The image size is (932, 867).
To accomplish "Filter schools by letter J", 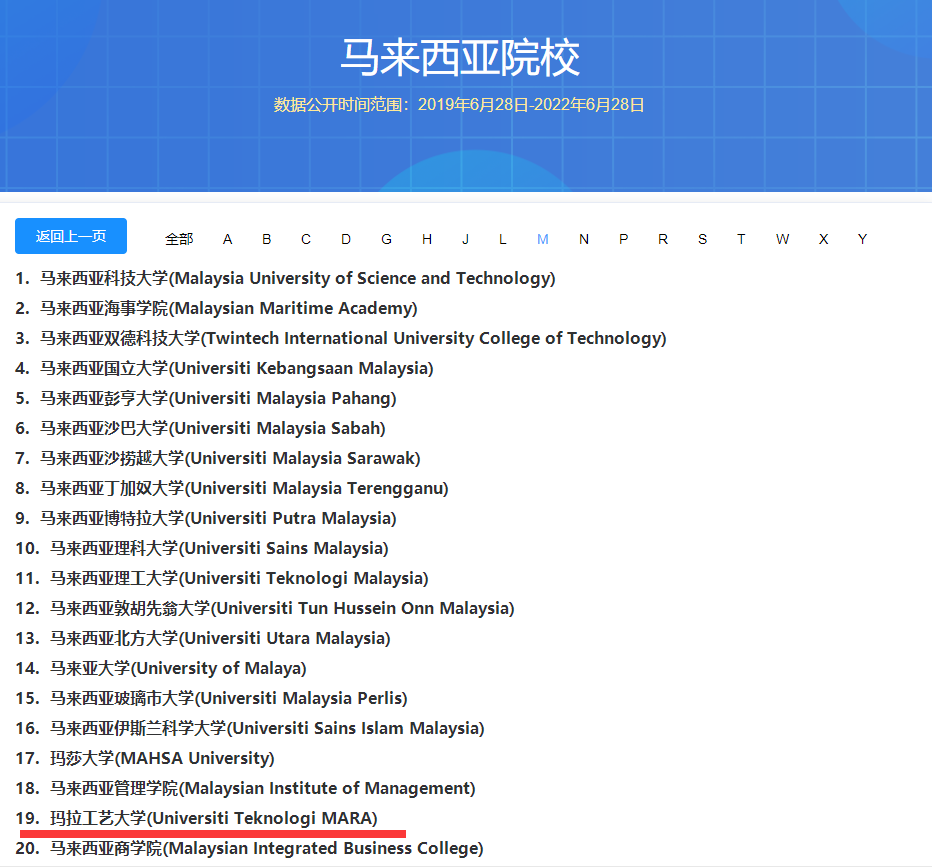I will [465, 239].
